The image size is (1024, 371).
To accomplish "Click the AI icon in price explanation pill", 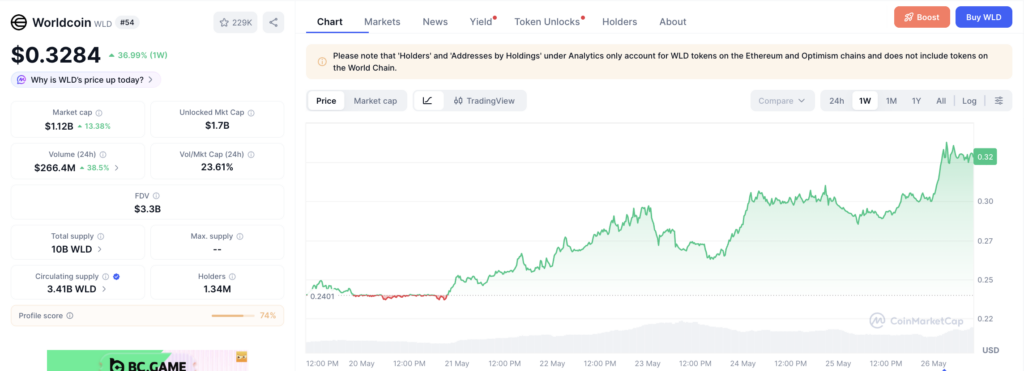I will tap(22, 80).
